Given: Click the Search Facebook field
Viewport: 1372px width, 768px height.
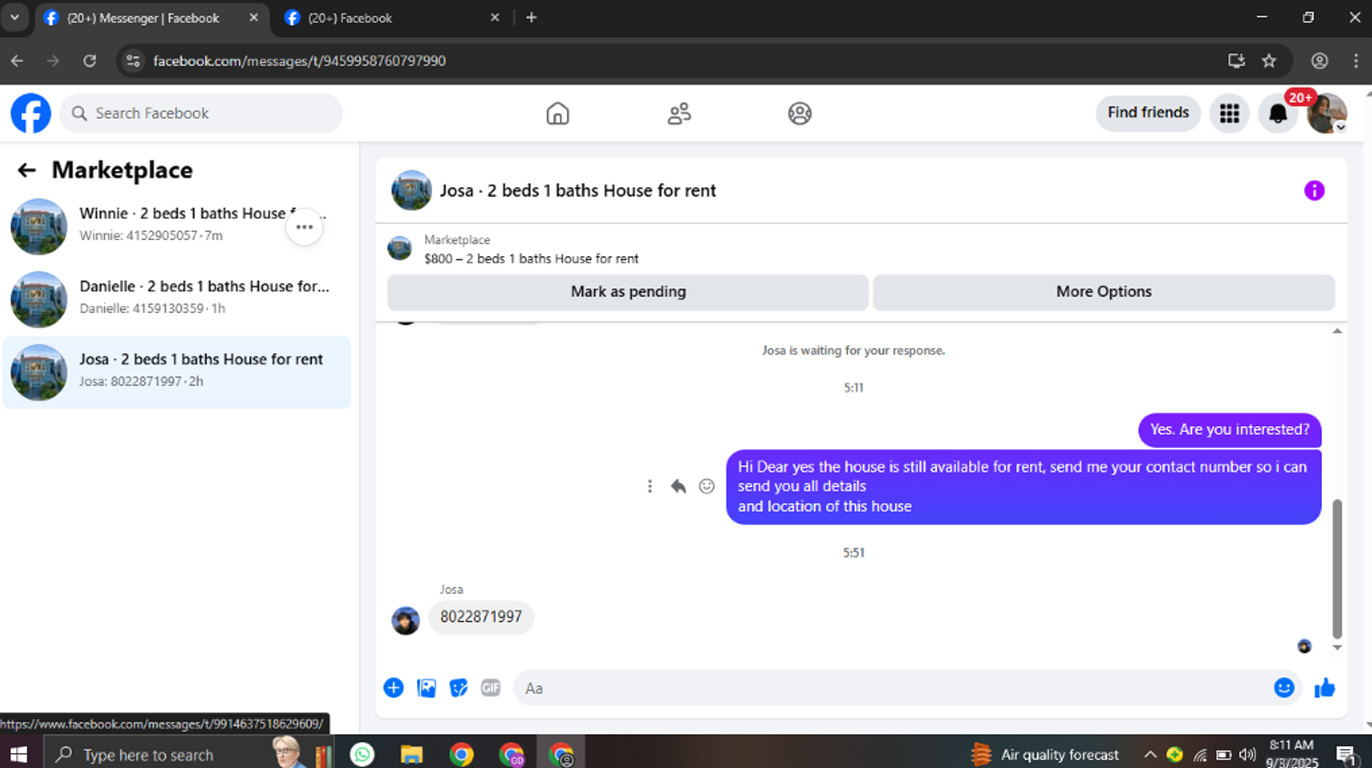Looking at the screenshot, I should click(201, 113).
